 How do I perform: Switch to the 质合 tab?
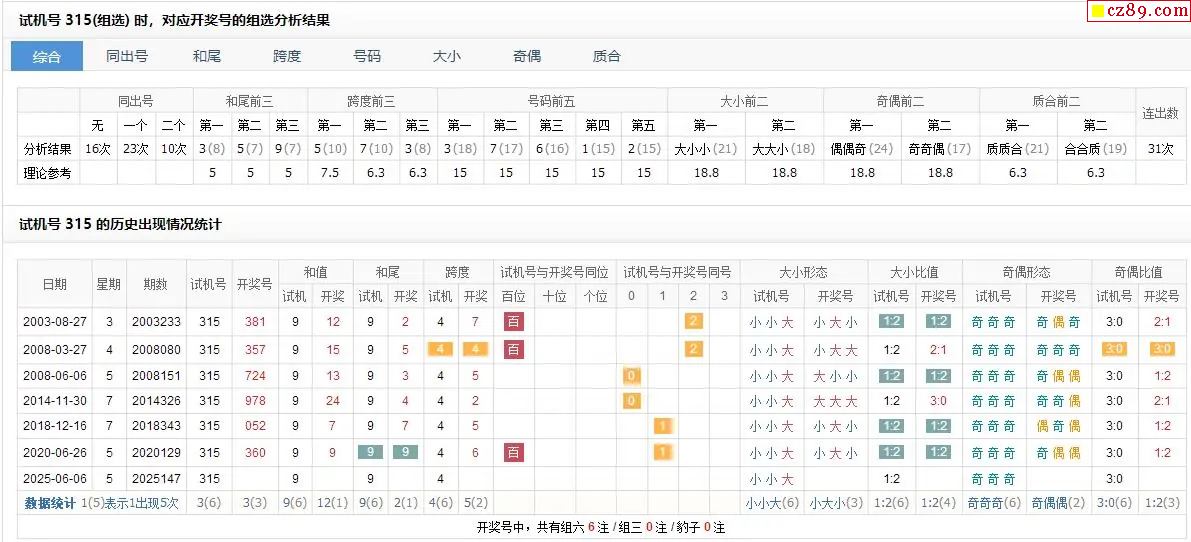(607, 56)
